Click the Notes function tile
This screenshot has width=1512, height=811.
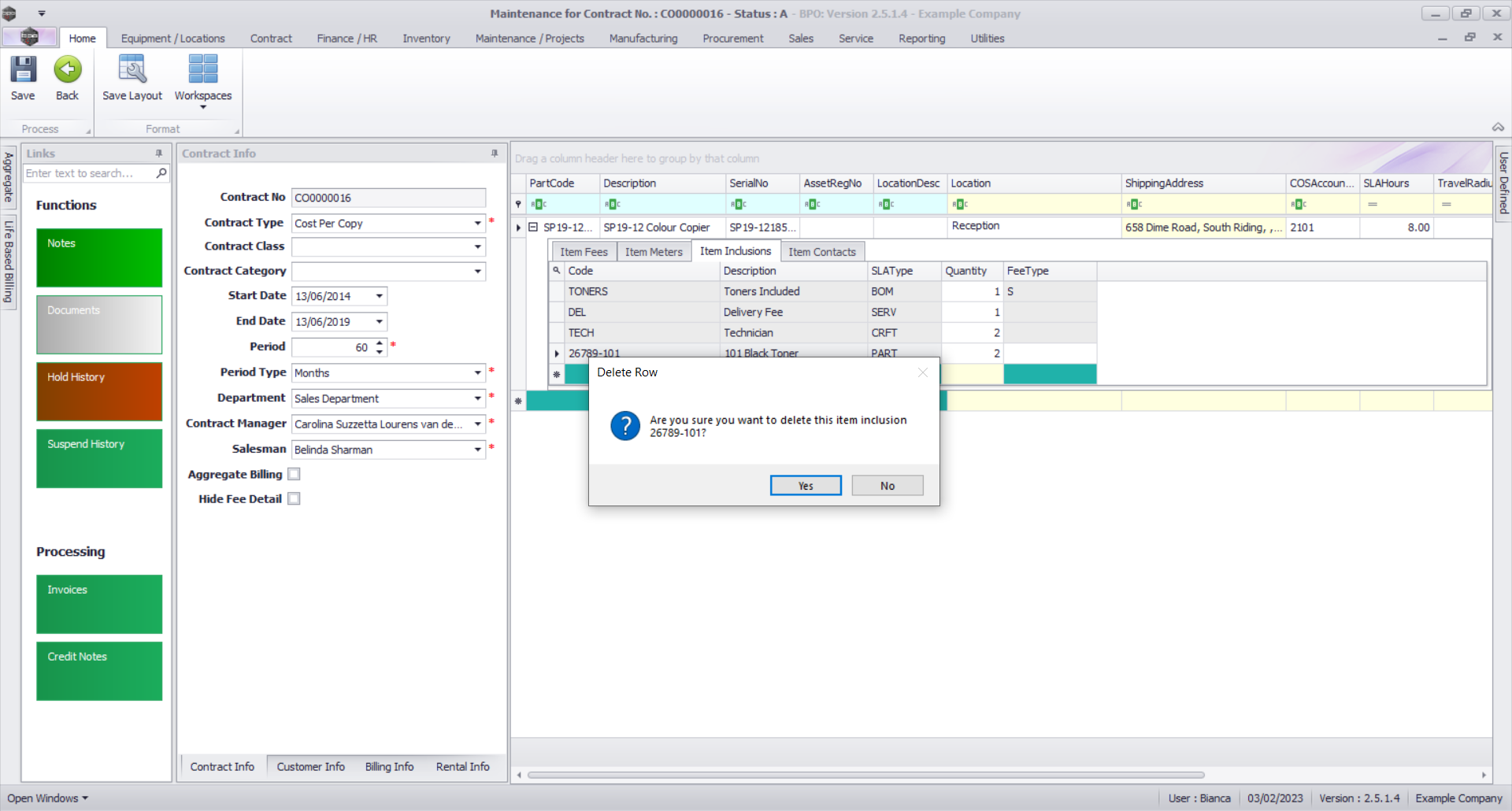(x=99, y=257)
